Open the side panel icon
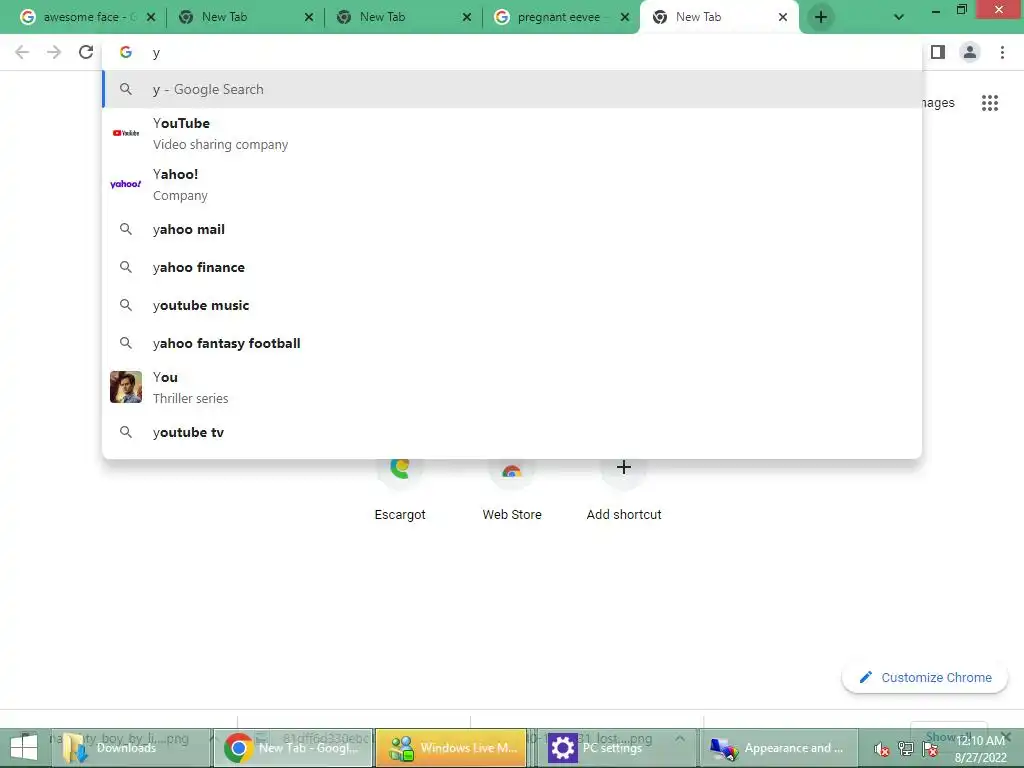Image resolution: width=1024 pixels, height=768 pixels. point(938,52)
